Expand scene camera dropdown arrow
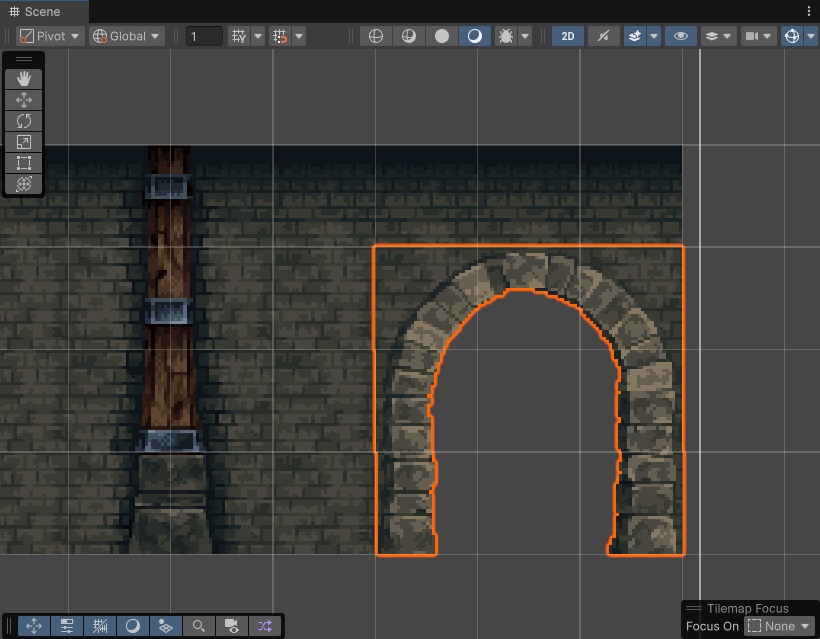 [768, 36]
